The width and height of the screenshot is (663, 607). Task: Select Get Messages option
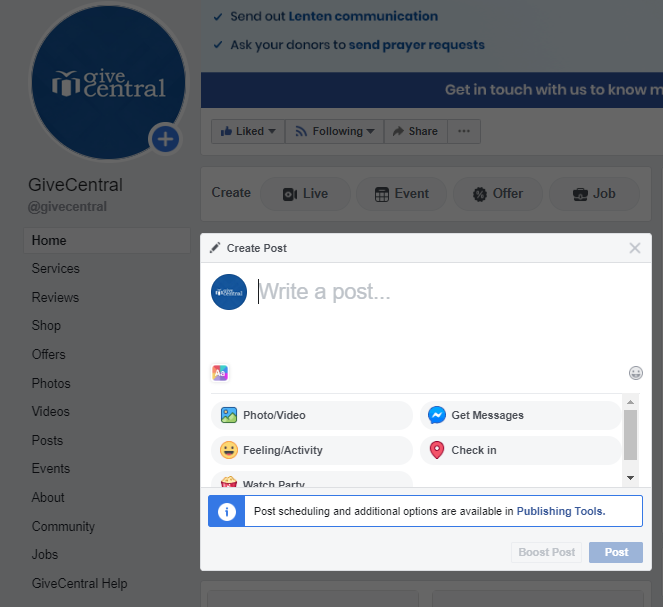click(521, 415)
